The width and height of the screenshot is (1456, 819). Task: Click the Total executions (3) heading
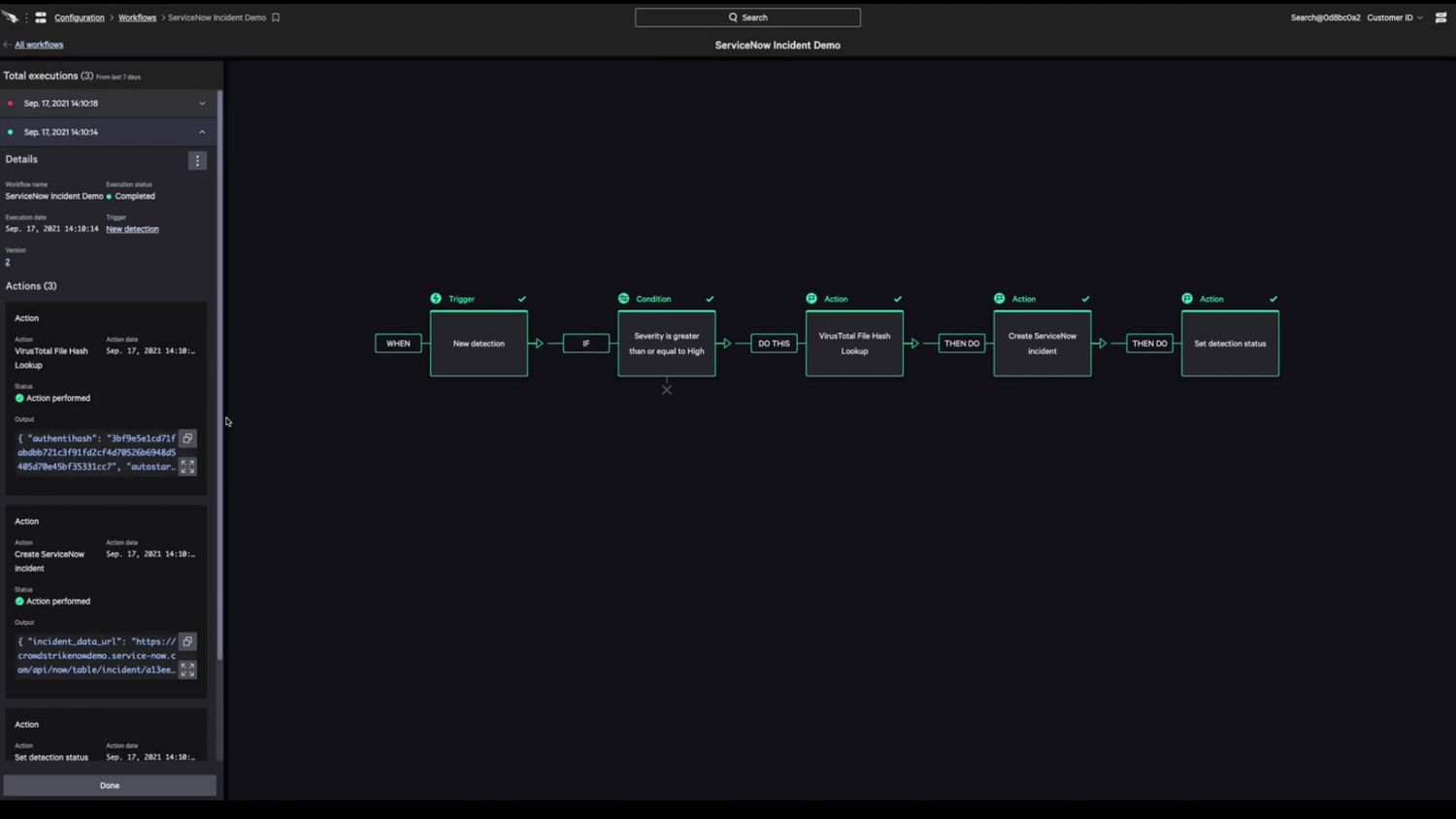[x=49, y=76]
